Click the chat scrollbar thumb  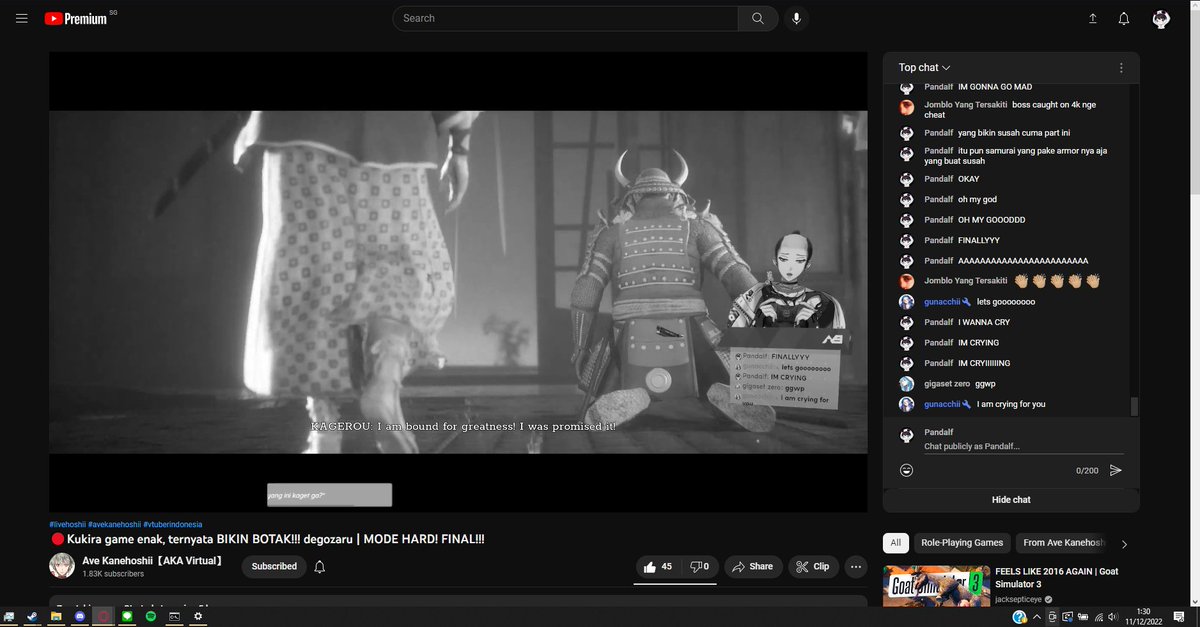click(x=1134, y=406)
